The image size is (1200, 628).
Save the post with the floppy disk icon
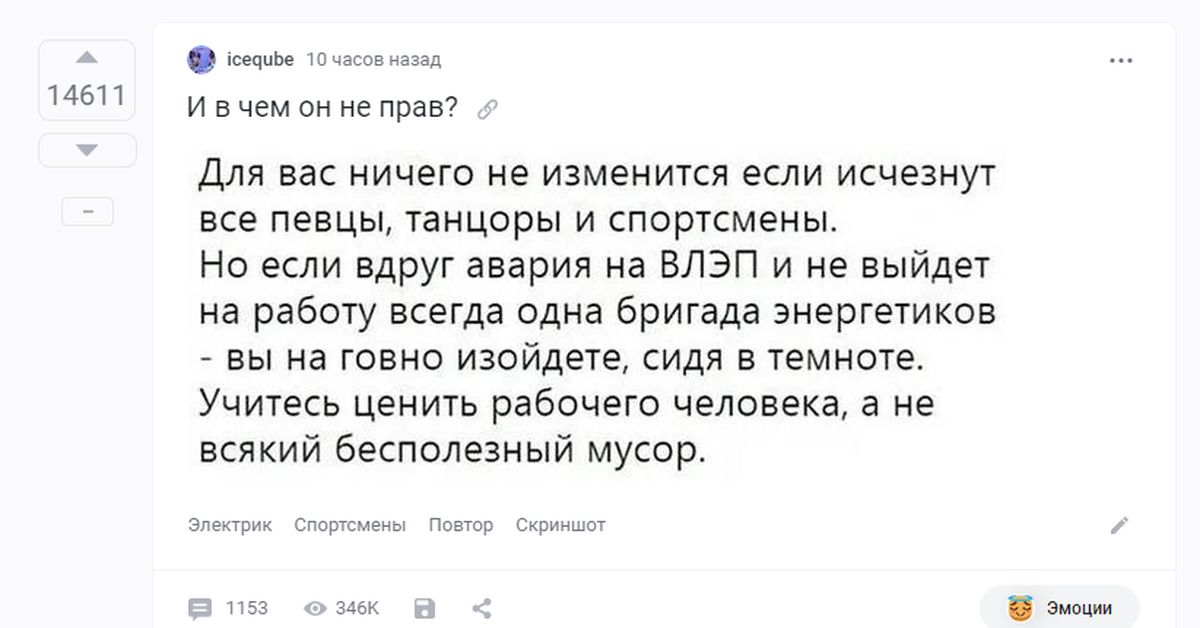pos(425,608)
